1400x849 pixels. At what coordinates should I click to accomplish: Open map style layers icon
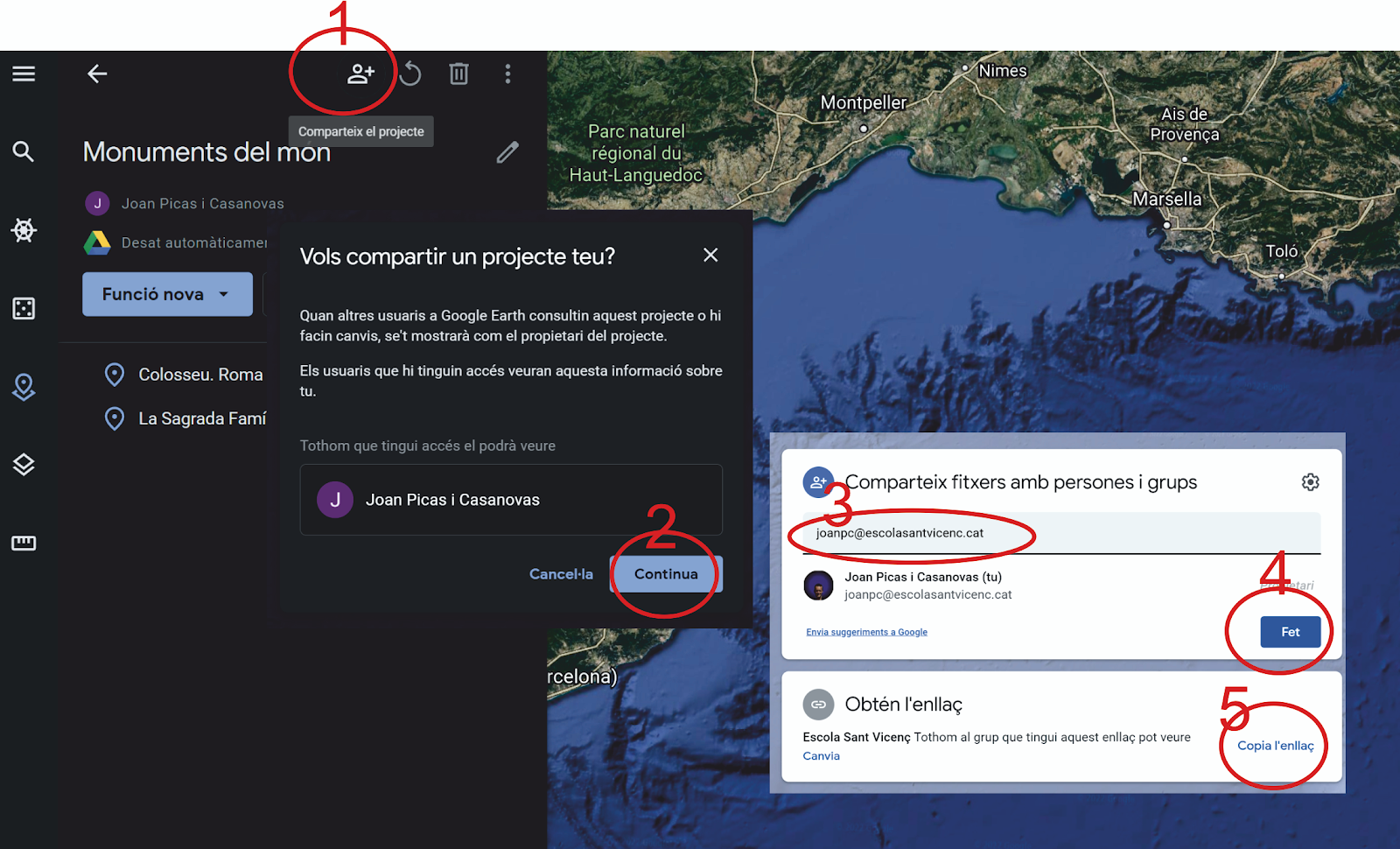coord(24,465)
